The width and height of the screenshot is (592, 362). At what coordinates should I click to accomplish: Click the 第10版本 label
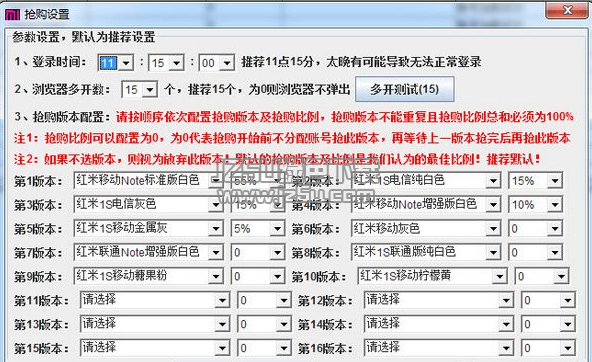pos(319,277)
